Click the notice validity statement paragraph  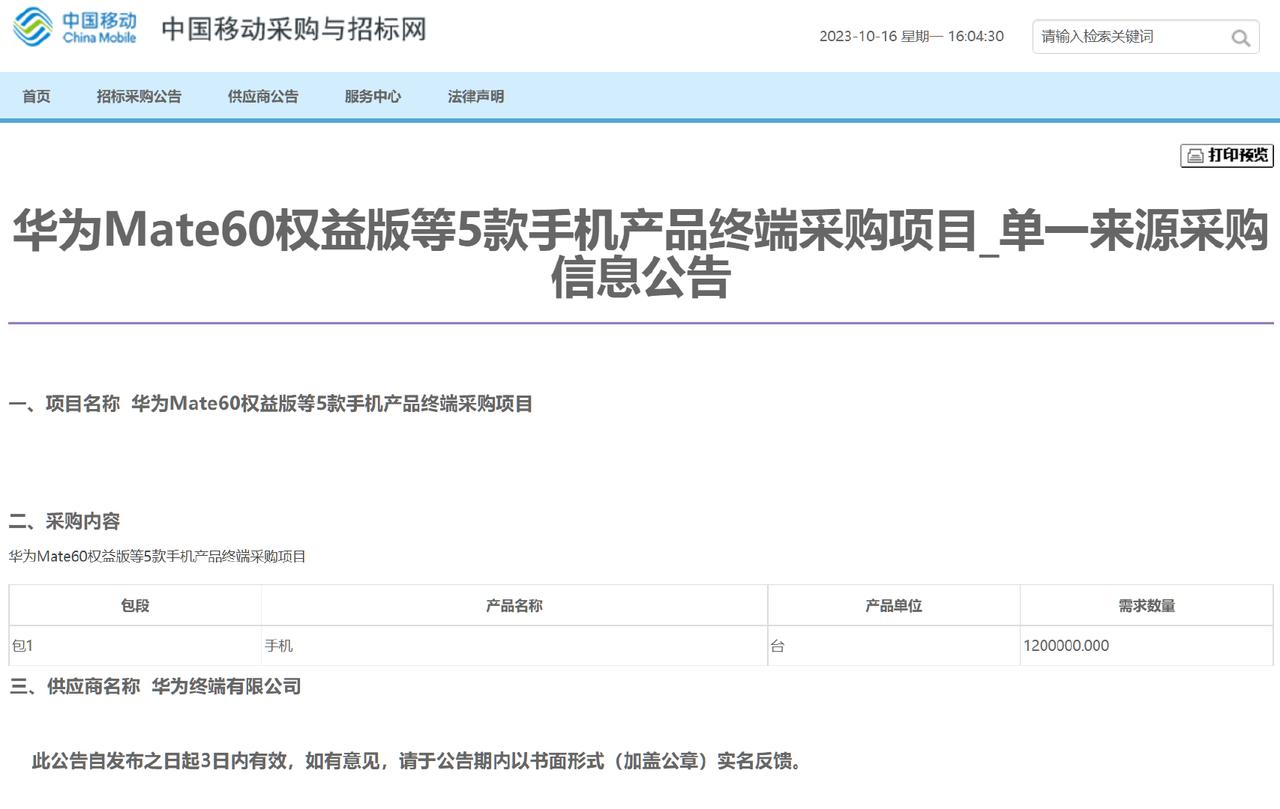point(417,762)
